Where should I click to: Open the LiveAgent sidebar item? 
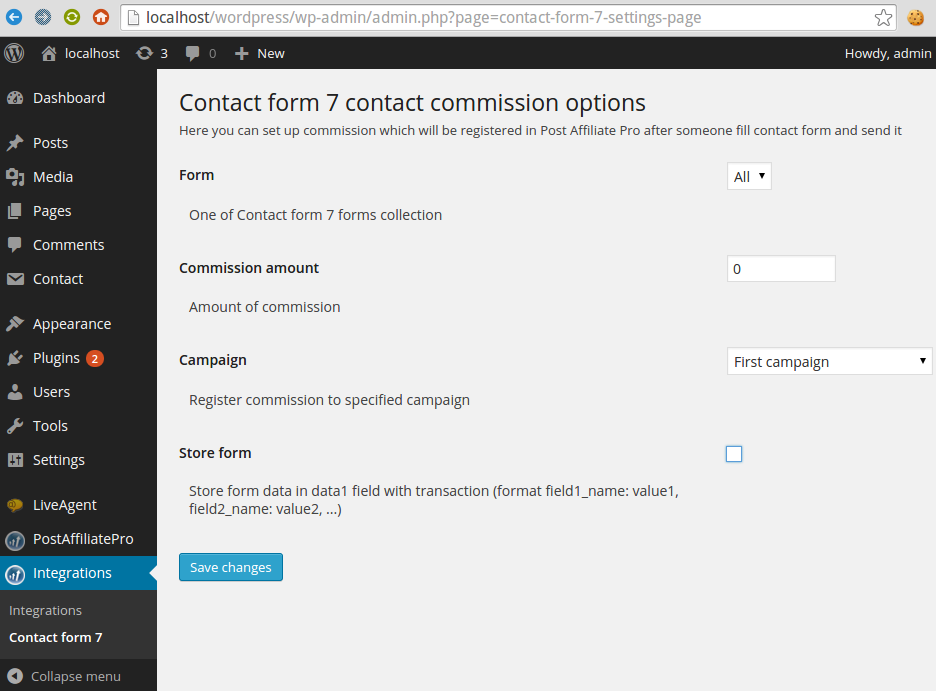click(x=64, y=505)
